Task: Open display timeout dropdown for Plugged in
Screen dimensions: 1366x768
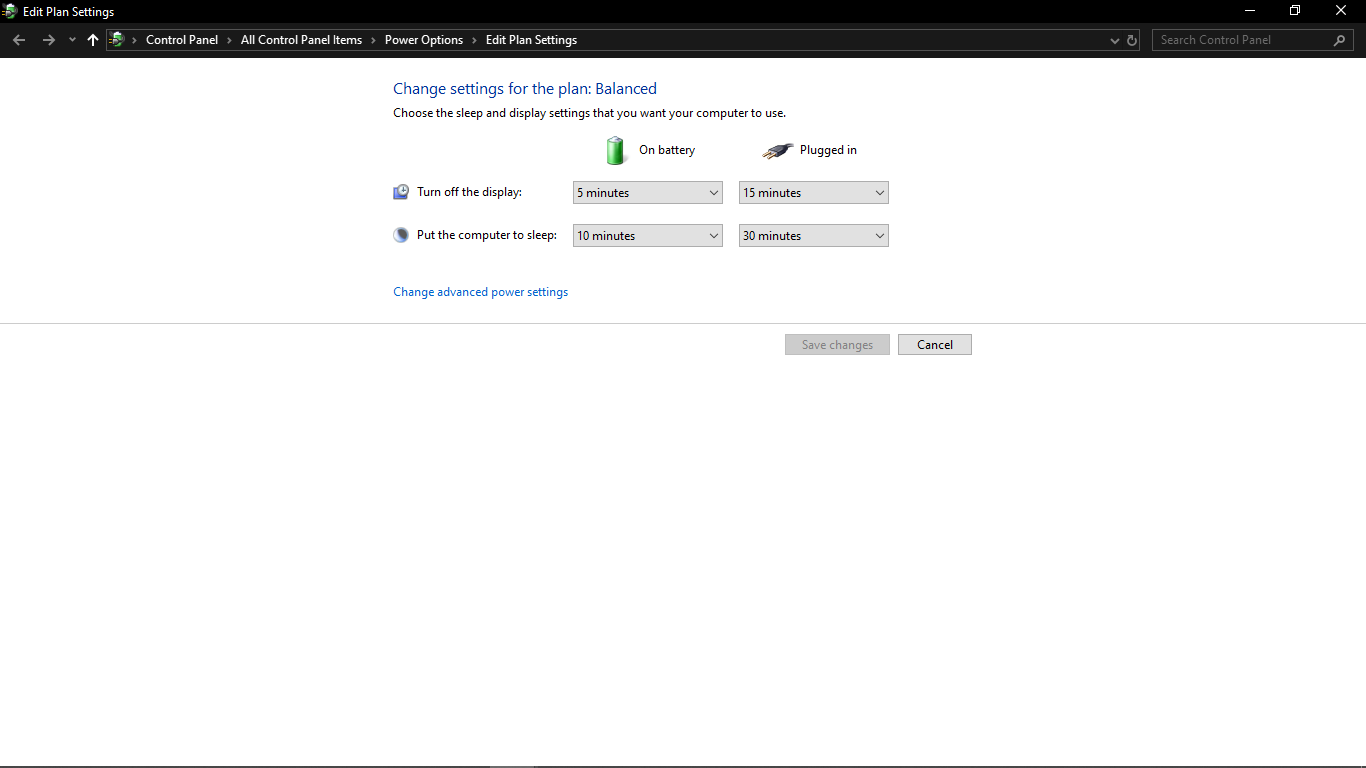Action: [813, 193]
